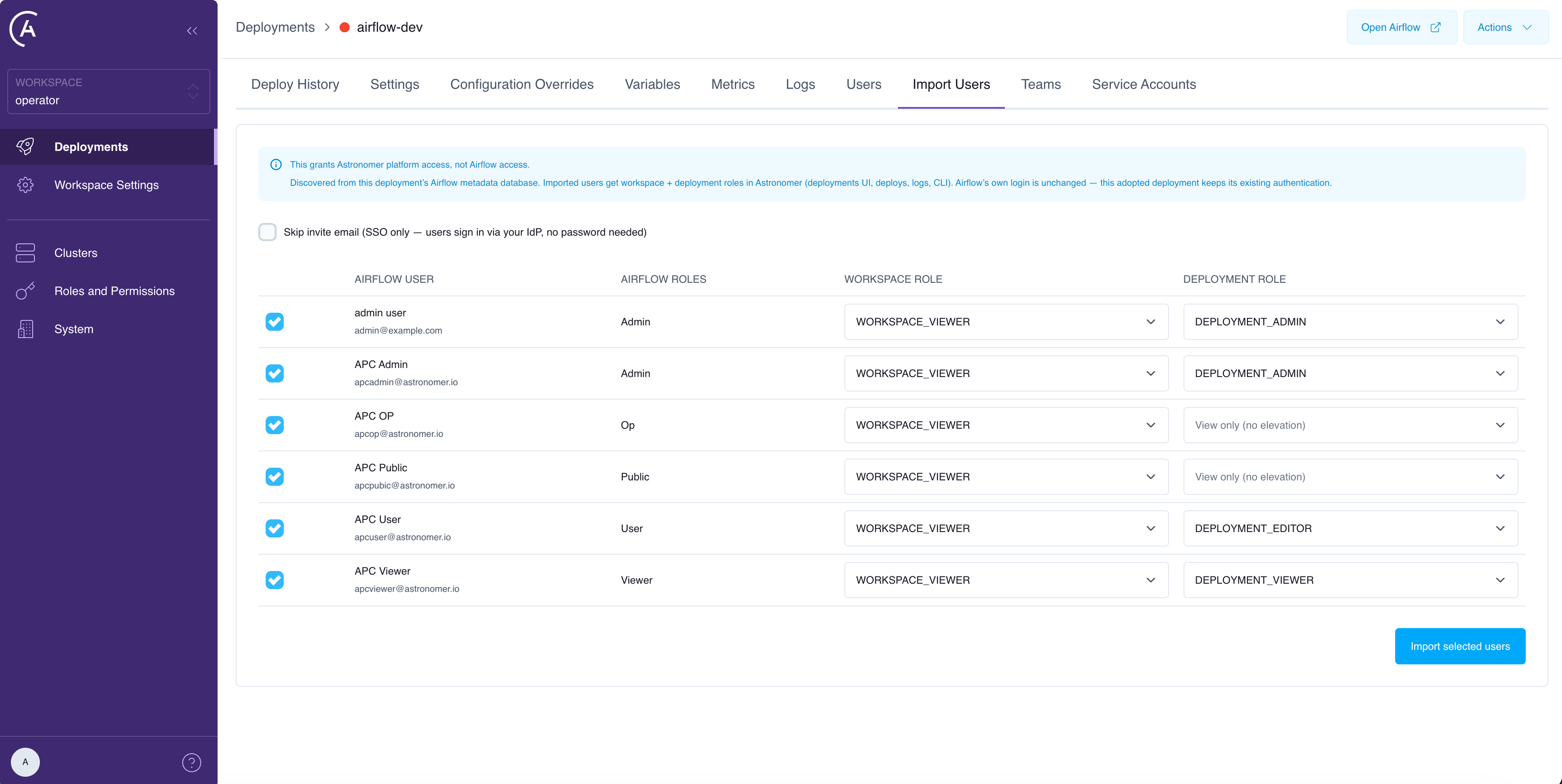Open the user avatar menu
1562x784 pixels.
coord(25,762)
